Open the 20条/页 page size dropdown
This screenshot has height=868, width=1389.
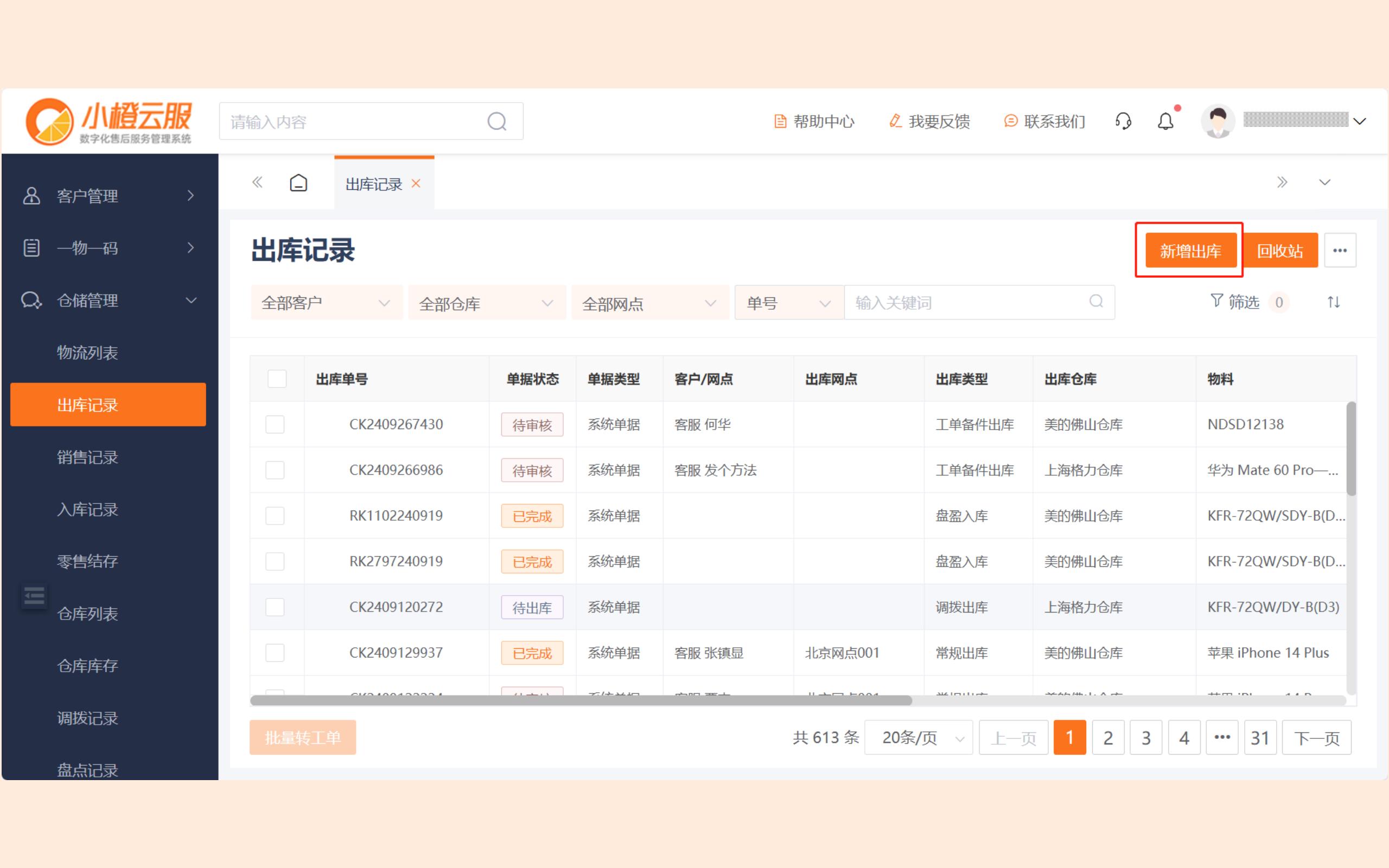pyautogui.click(x=919, y=737)
